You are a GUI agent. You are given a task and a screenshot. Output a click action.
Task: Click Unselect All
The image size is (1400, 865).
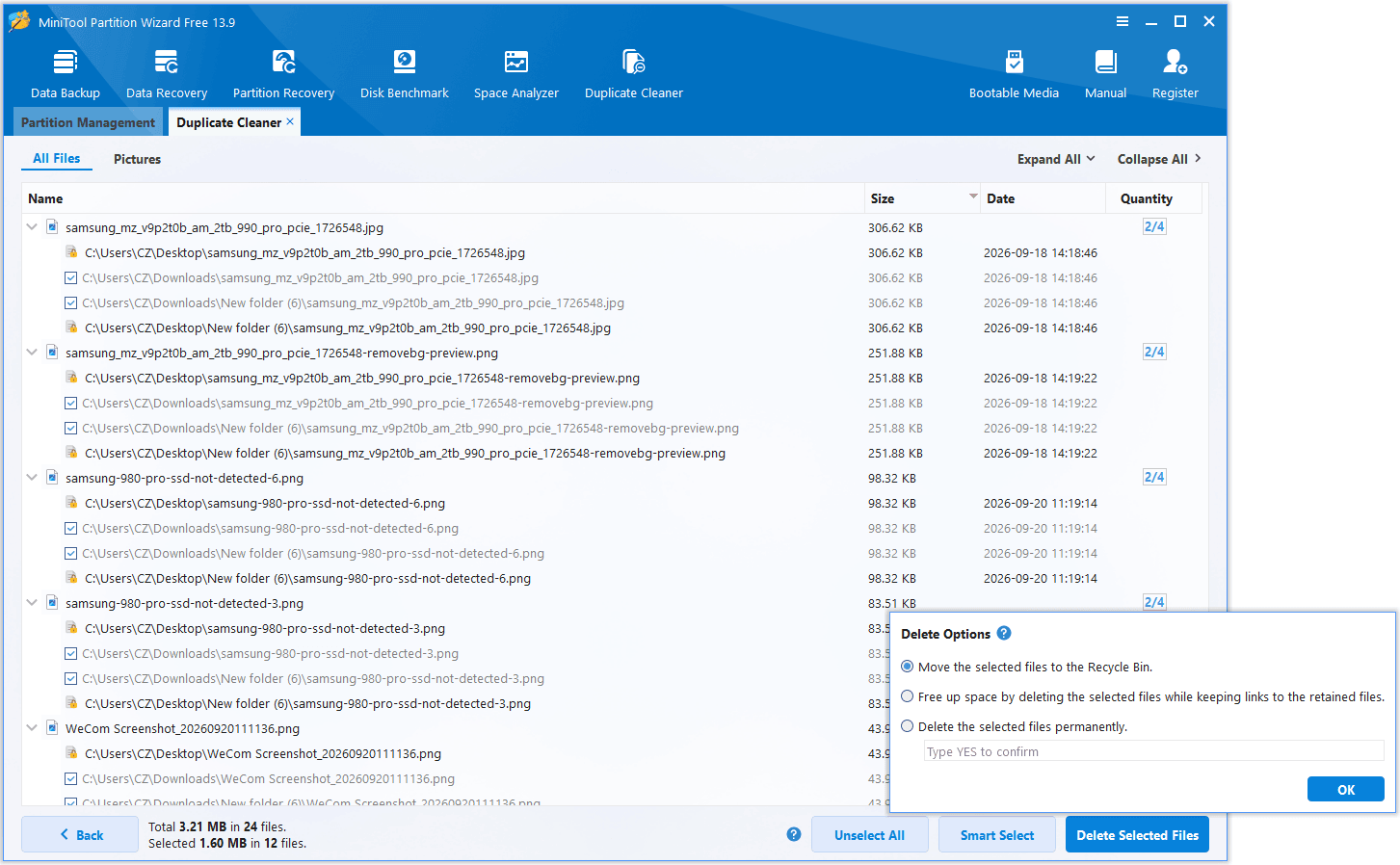pos(869,835)
